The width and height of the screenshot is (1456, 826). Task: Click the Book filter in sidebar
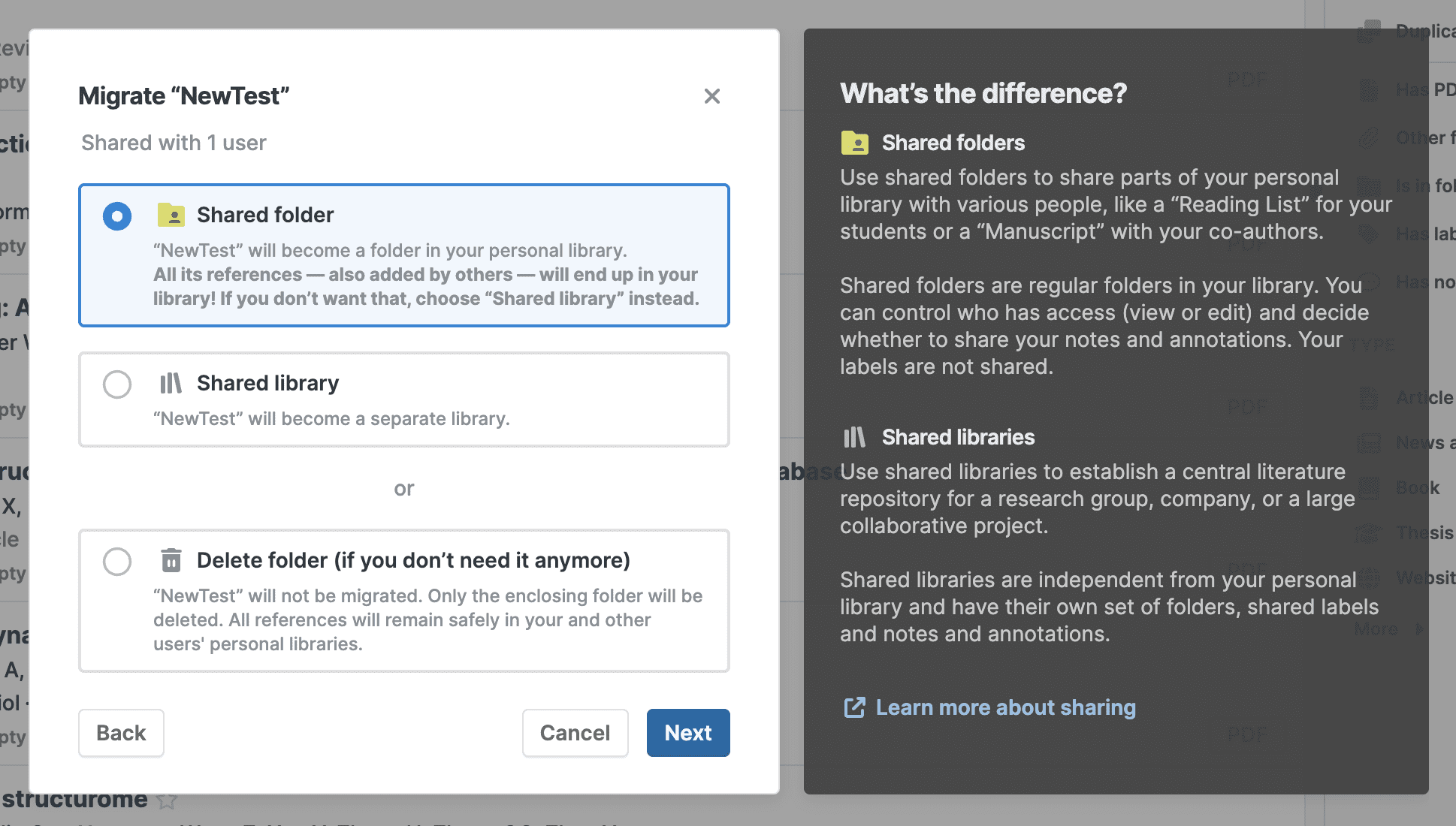(x=1417, y=488)
